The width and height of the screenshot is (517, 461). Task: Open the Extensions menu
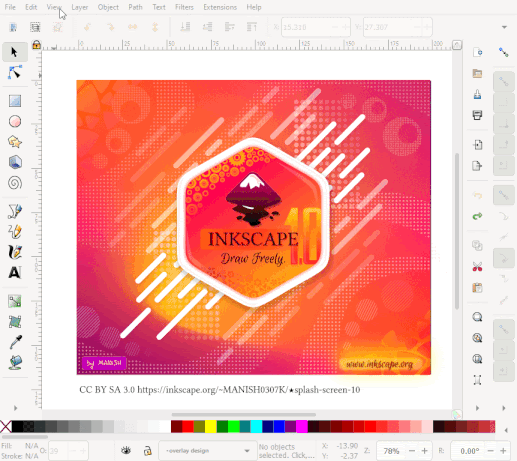(220, 7)
